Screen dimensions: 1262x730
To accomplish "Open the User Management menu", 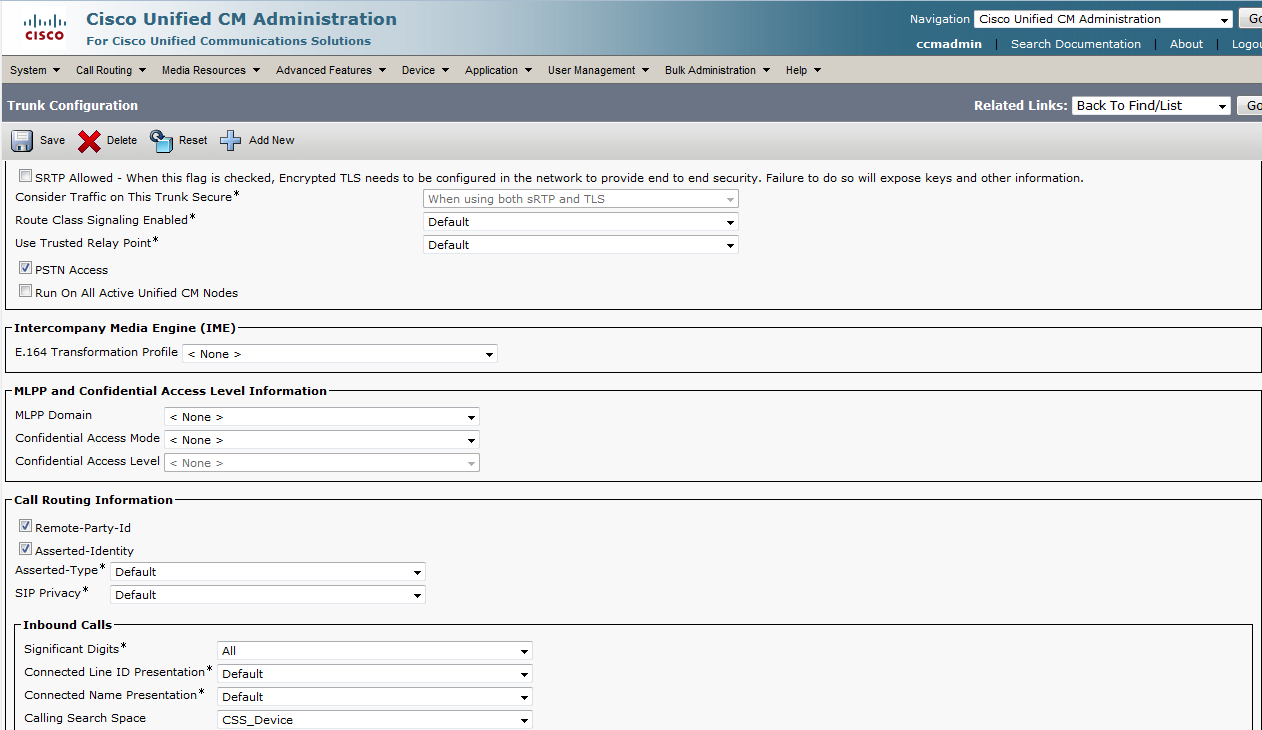I will 598,70.
